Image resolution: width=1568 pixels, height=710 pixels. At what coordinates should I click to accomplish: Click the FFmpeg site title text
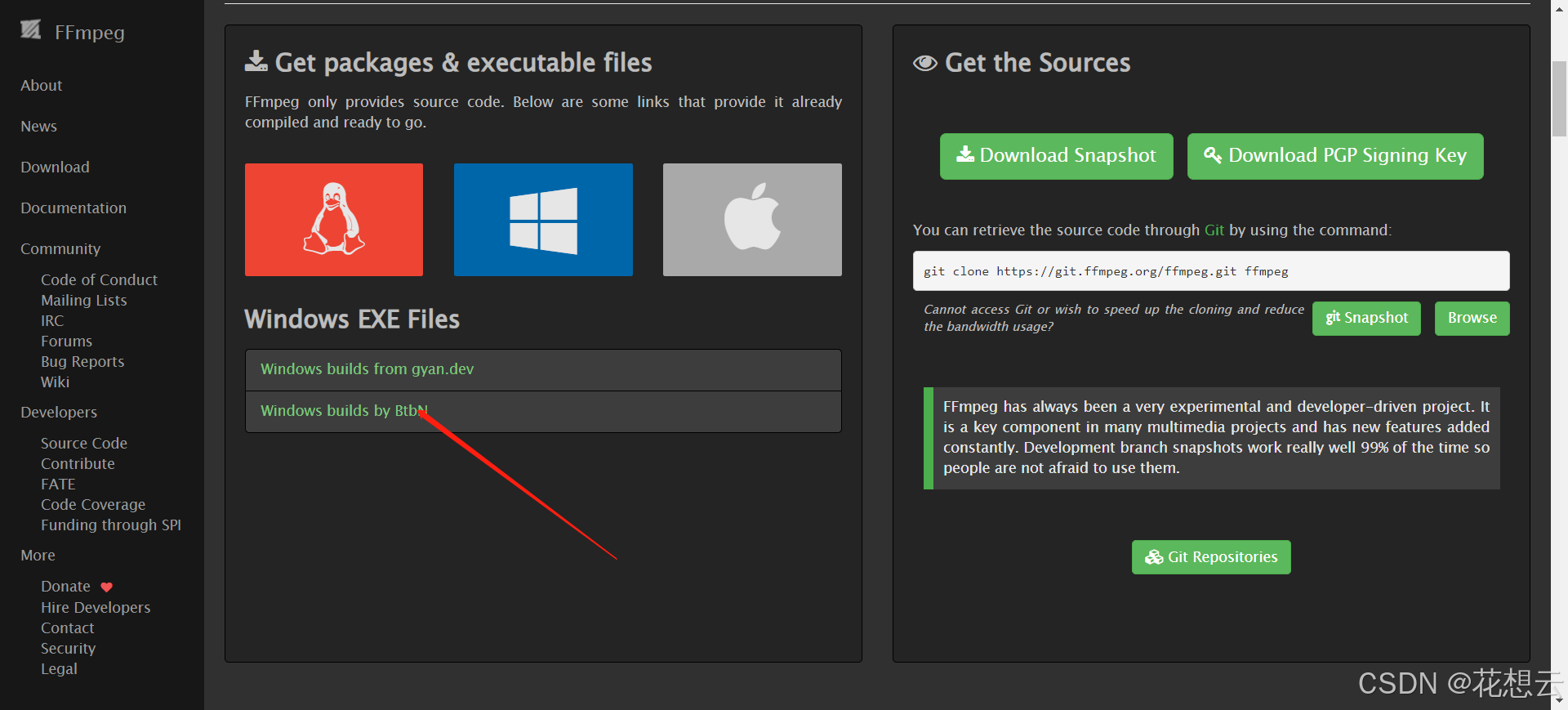pos(90,33)
